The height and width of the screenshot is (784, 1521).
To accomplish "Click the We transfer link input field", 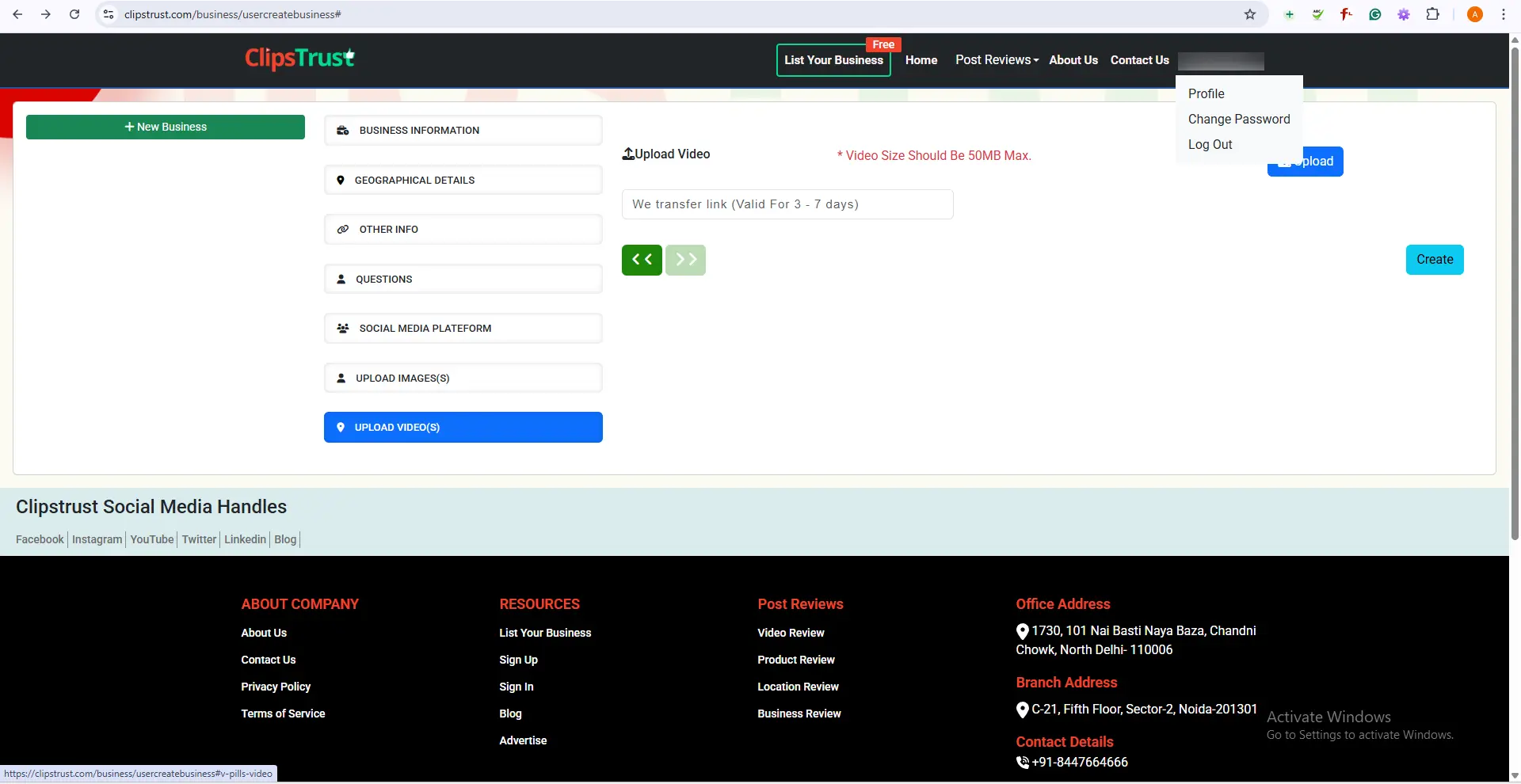I will (787, 204).
